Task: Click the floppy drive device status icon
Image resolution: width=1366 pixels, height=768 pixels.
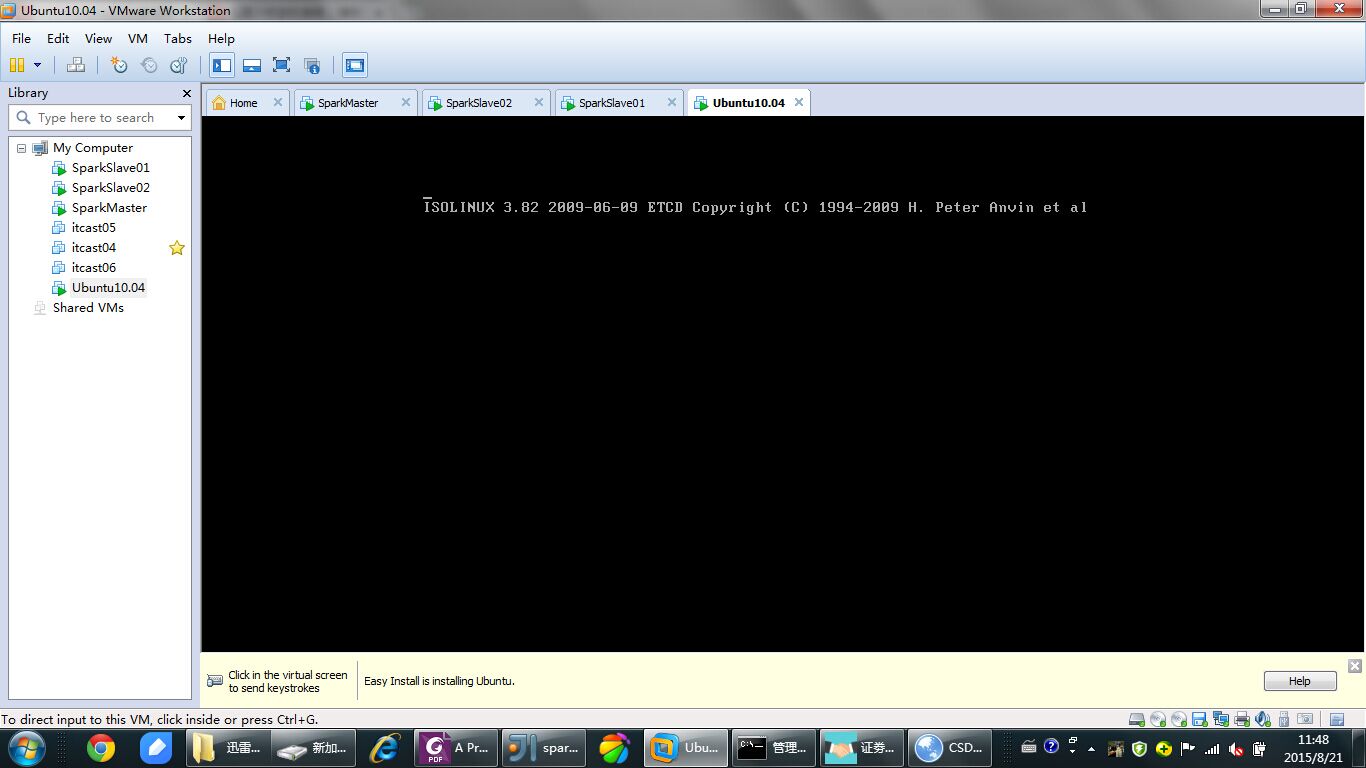Action: coord(1199,719)
